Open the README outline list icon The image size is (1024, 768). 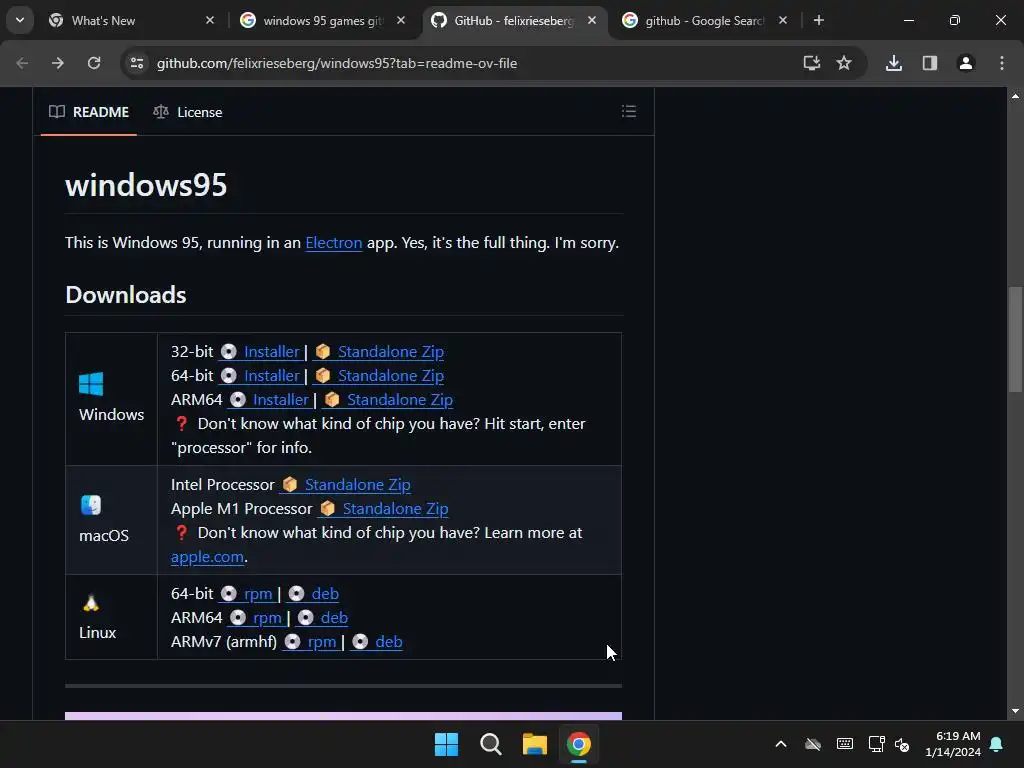628,111
